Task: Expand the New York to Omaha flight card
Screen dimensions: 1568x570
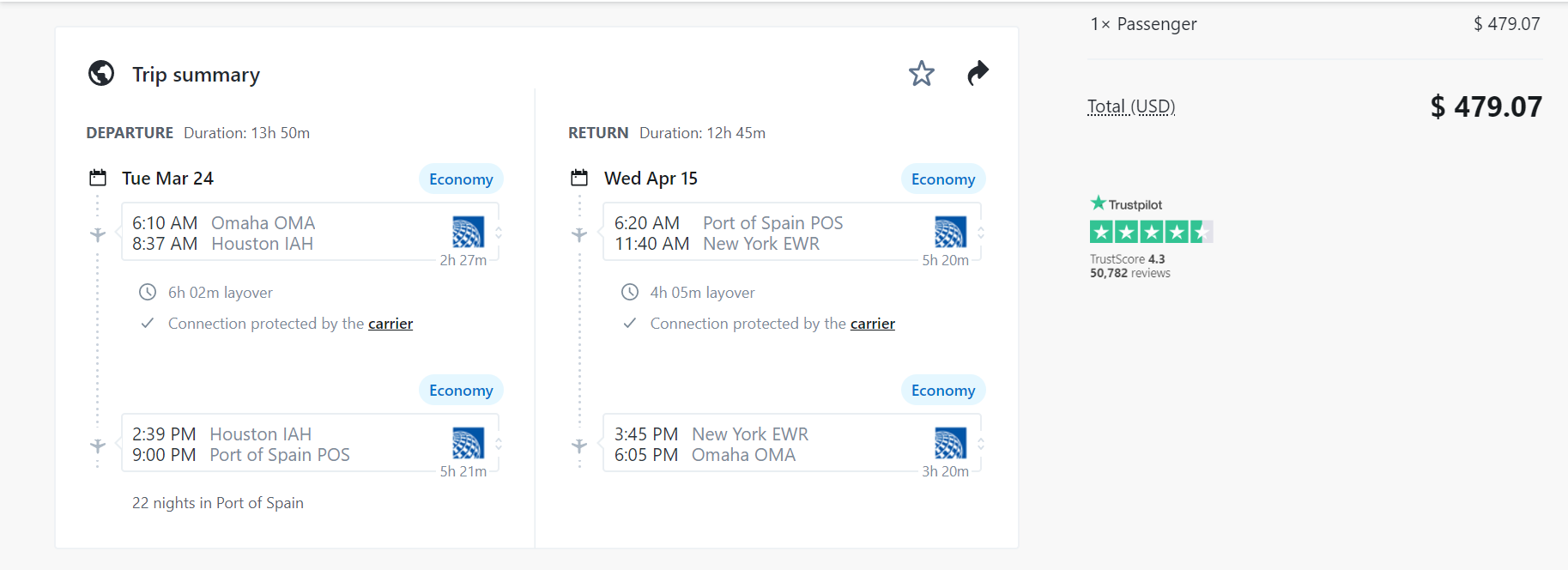Action: (980, 444)
